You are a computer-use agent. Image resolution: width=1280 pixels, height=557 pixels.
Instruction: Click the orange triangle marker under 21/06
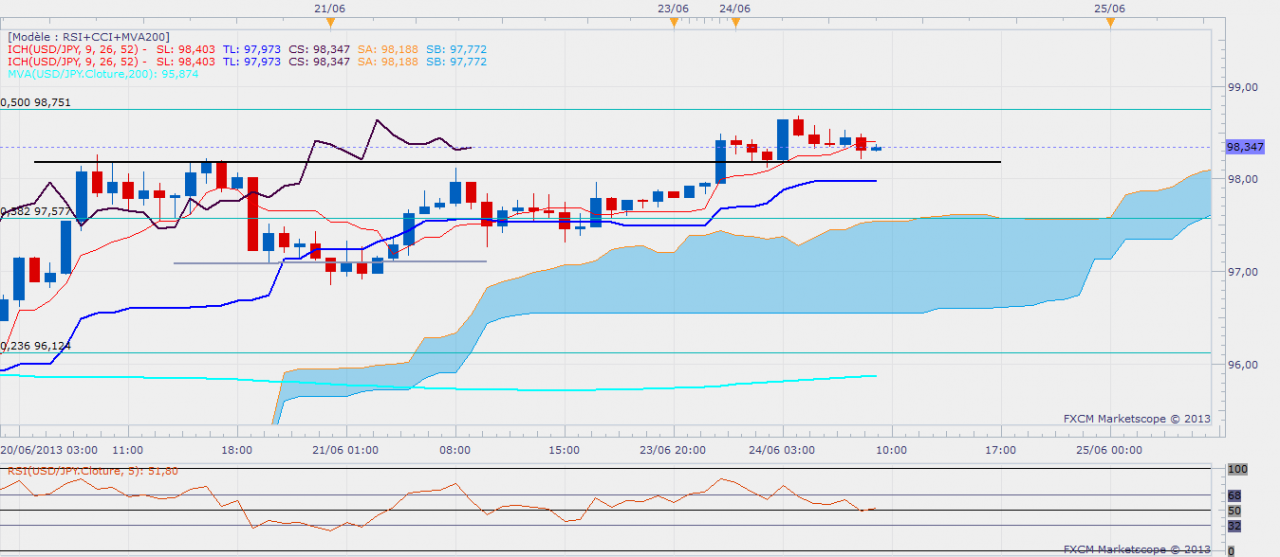coord(331,22)
